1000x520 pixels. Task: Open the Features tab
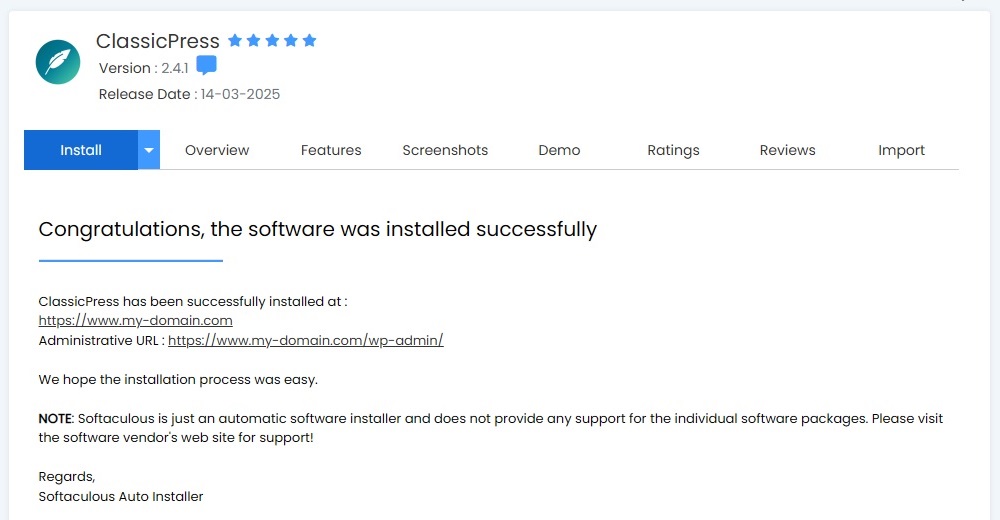pos(331,150)
